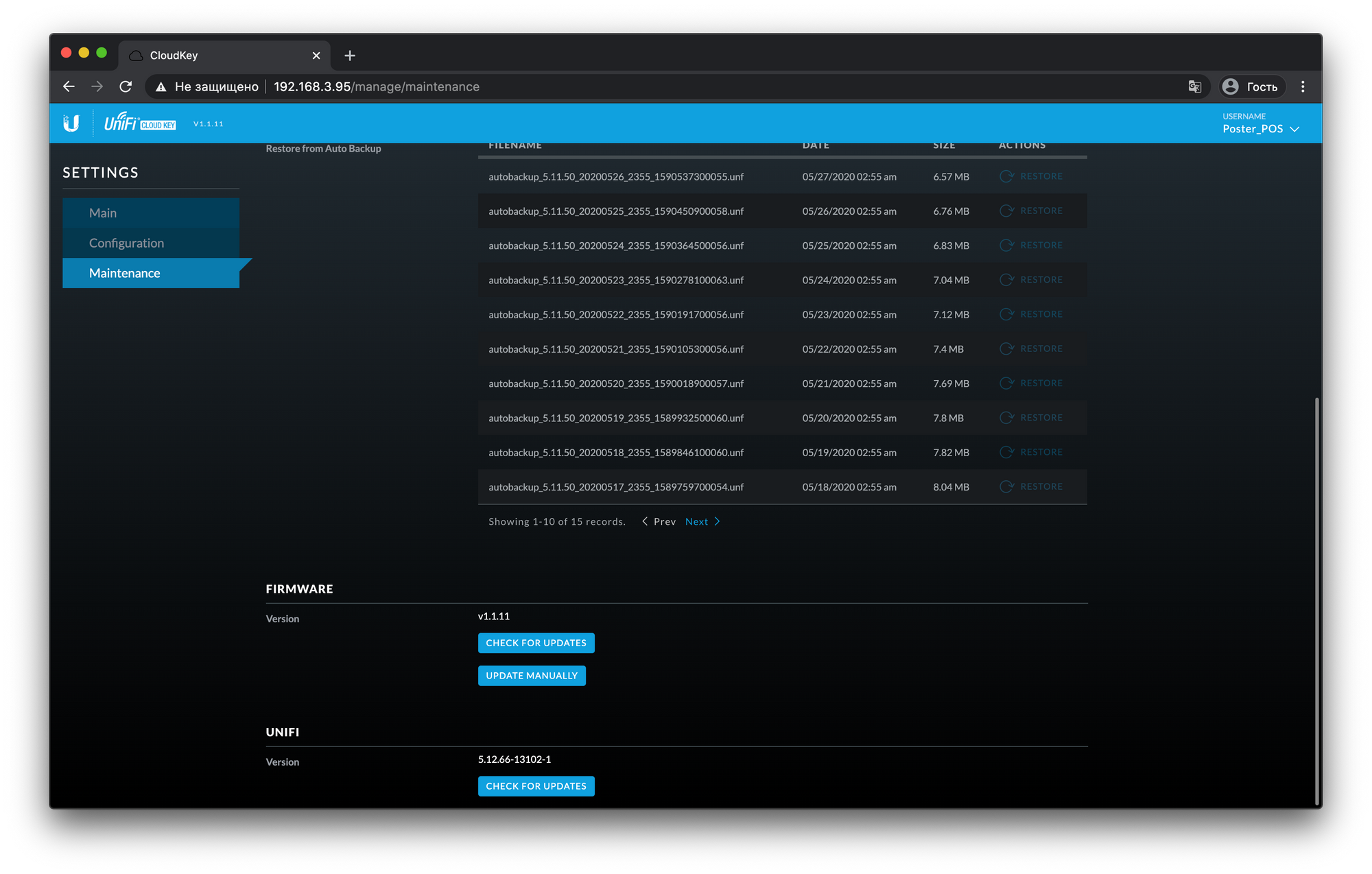Expand the Poster_POS username dropdown

point(1294,129)
